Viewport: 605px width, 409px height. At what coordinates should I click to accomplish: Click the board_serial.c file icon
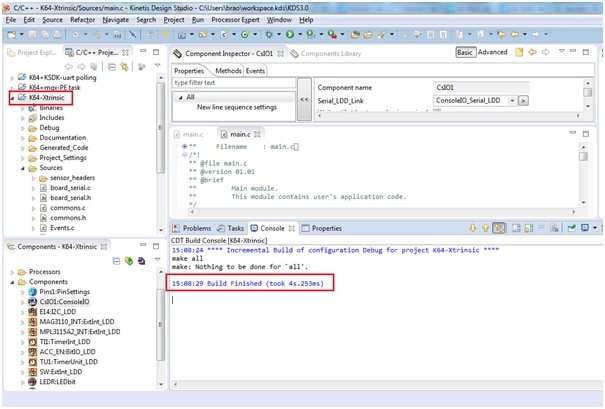(44, 187)
